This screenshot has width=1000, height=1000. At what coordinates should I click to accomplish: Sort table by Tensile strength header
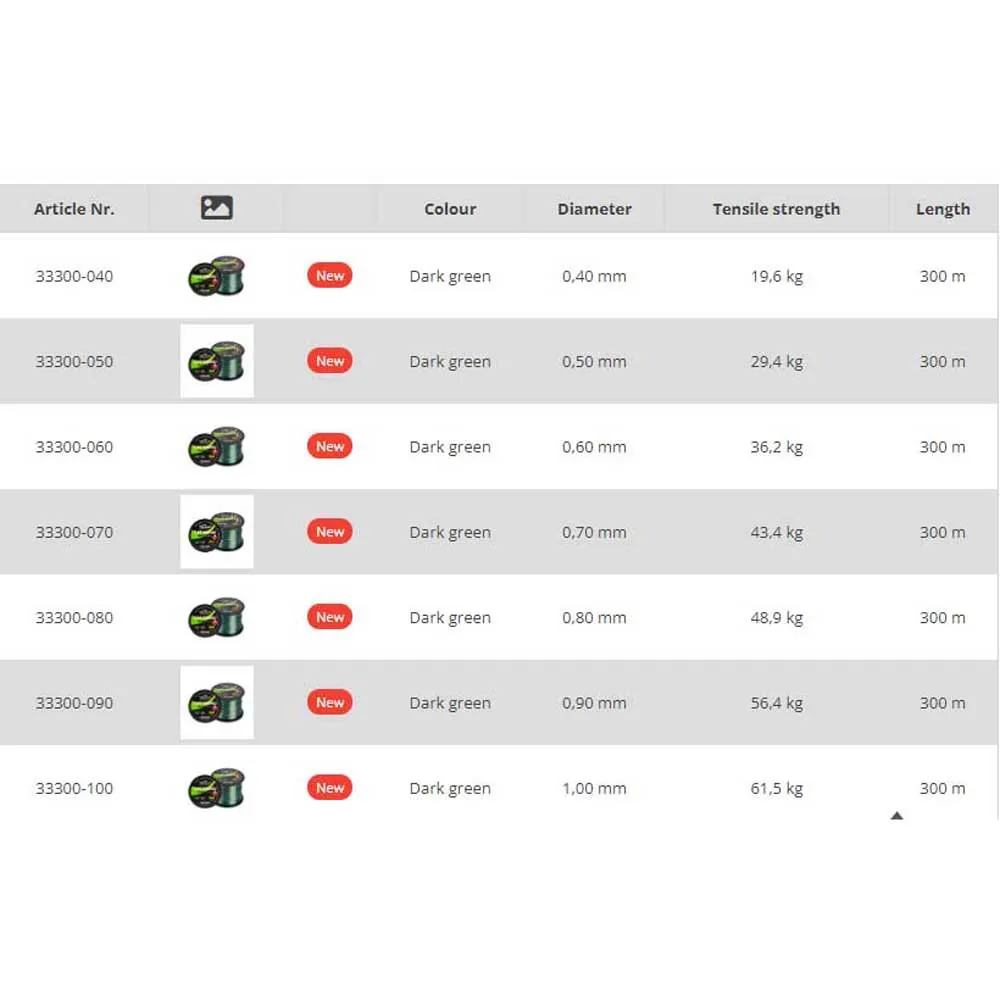(x=776, y=209)
